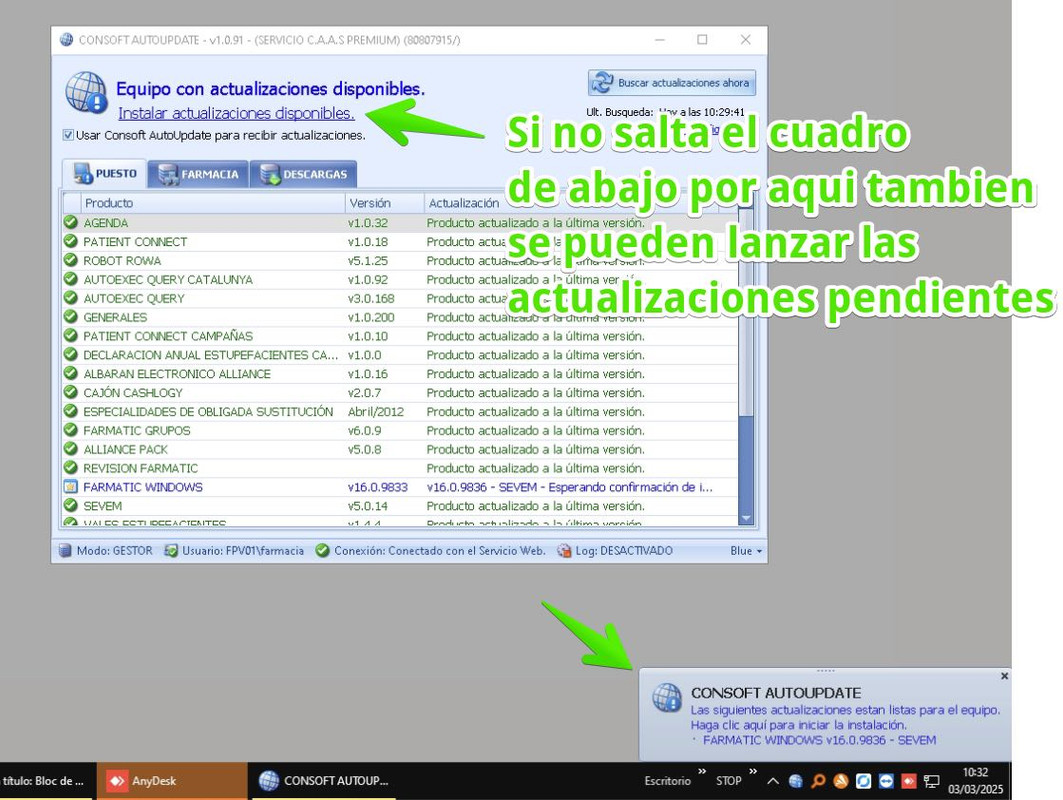This screenshot has width=1063, height=800.
Task: Click the v16.0.9836 - SEVEM status cell
Action: click(569, 487)
